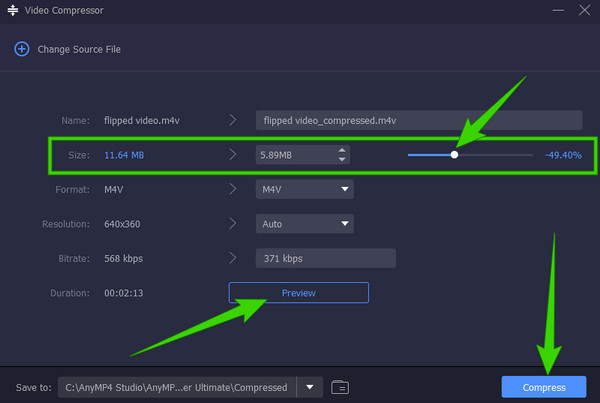Decrease output size with down stepper arrow
Image resolution: width=600 pixels, height=403 pixels.
[342, 159]
